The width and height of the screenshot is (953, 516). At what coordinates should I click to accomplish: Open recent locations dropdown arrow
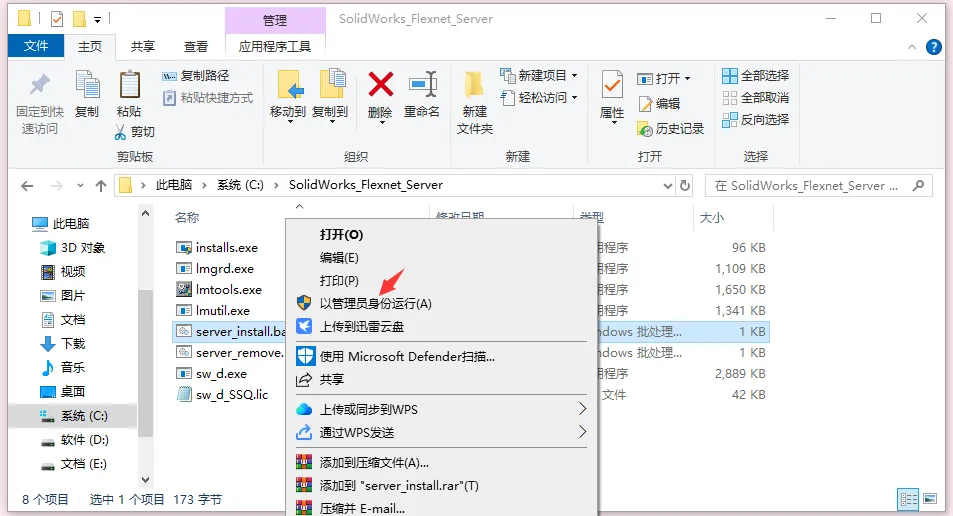(x=80, y=186)
